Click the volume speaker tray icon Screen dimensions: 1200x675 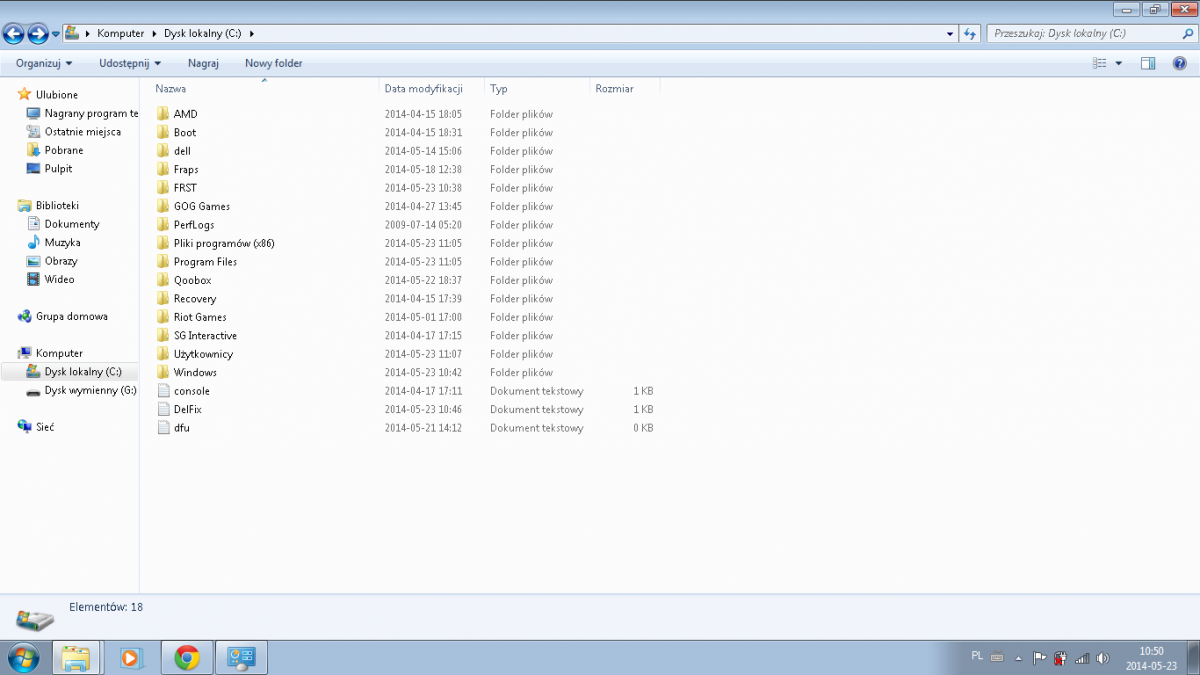1103,658
